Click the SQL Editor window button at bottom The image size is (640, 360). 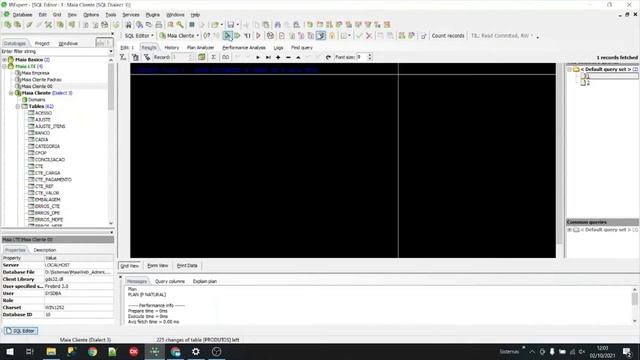[x=20, y=331]
